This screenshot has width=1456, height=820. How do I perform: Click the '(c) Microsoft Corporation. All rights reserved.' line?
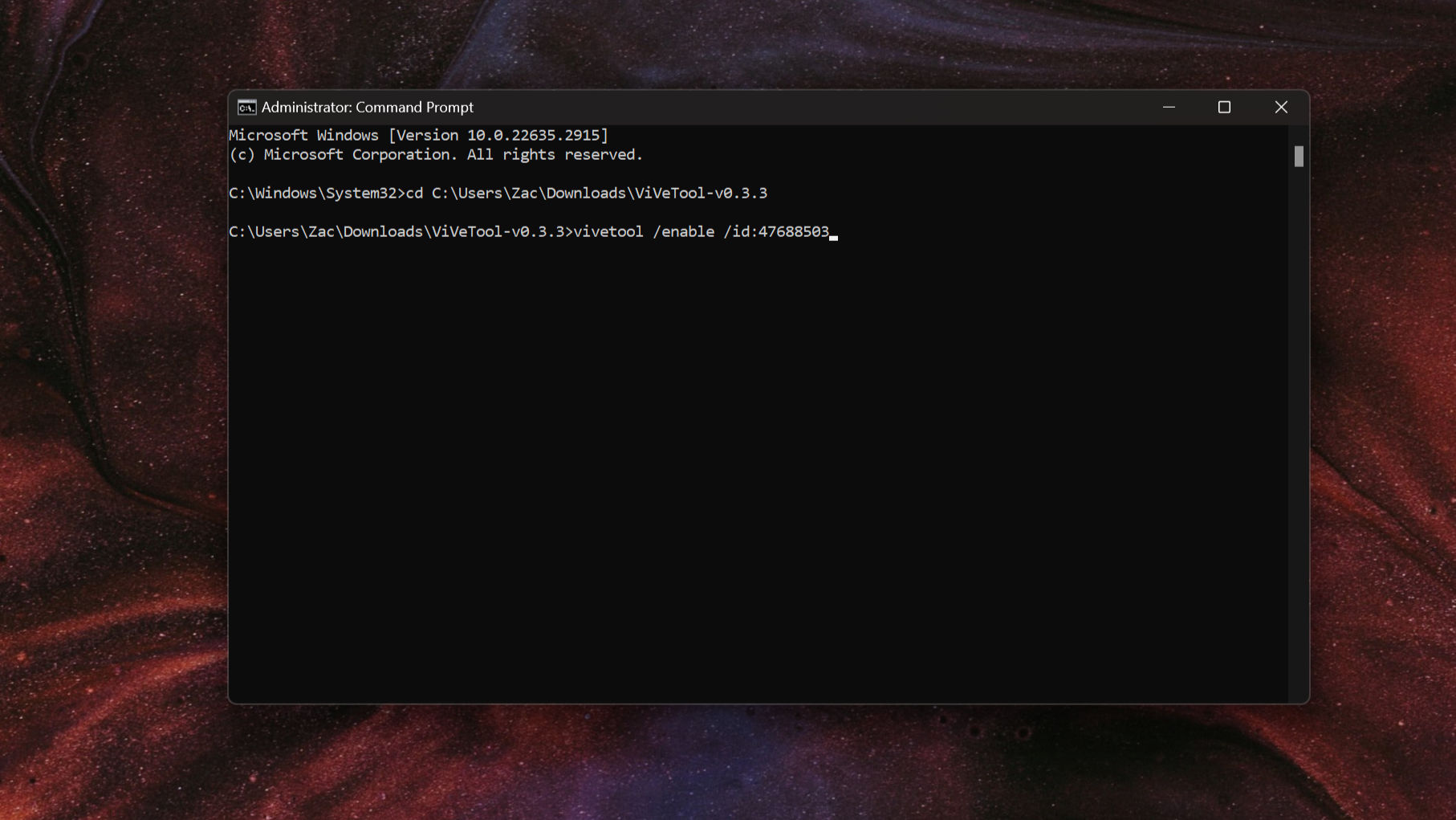436,154
